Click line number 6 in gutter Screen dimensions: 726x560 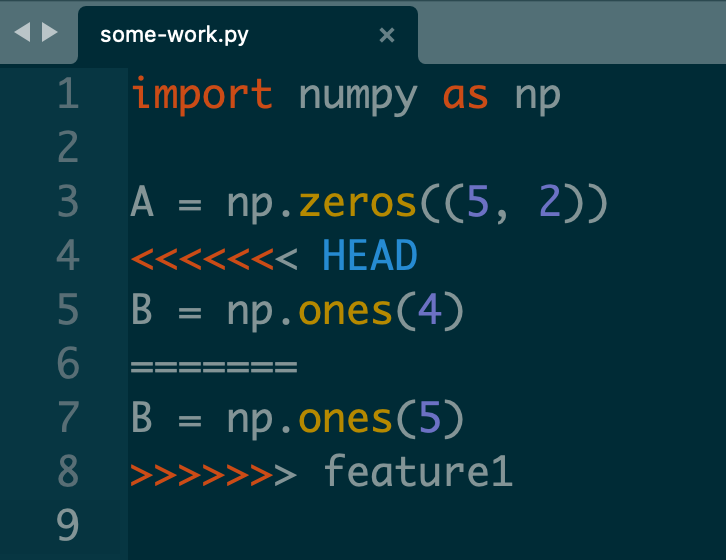[69, 363]
